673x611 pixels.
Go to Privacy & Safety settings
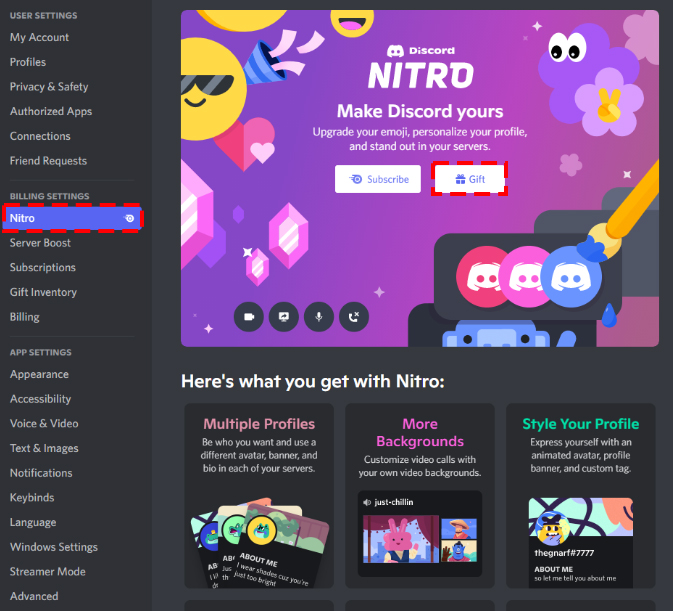[49, 87]
